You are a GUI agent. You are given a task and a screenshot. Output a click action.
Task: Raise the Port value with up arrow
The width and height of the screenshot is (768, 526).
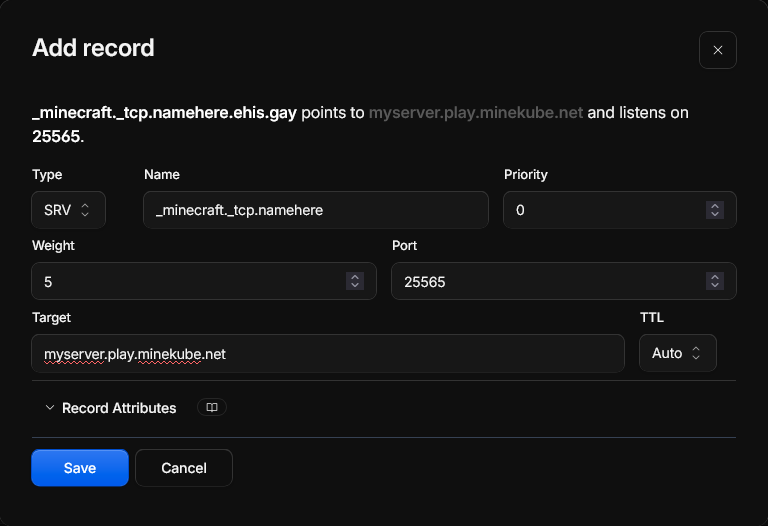pos(715,277)
